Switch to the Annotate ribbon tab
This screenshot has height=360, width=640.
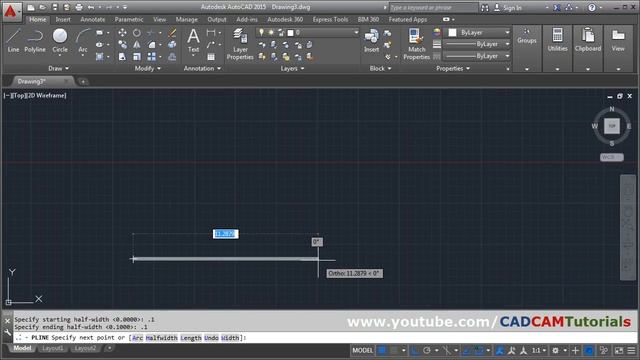coord(93,20)
